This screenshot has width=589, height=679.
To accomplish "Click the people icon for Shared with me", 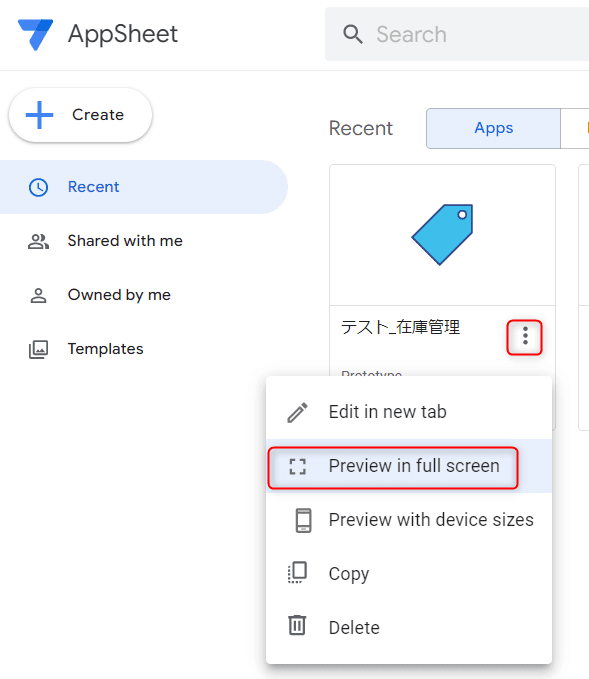I will point(39,241).
